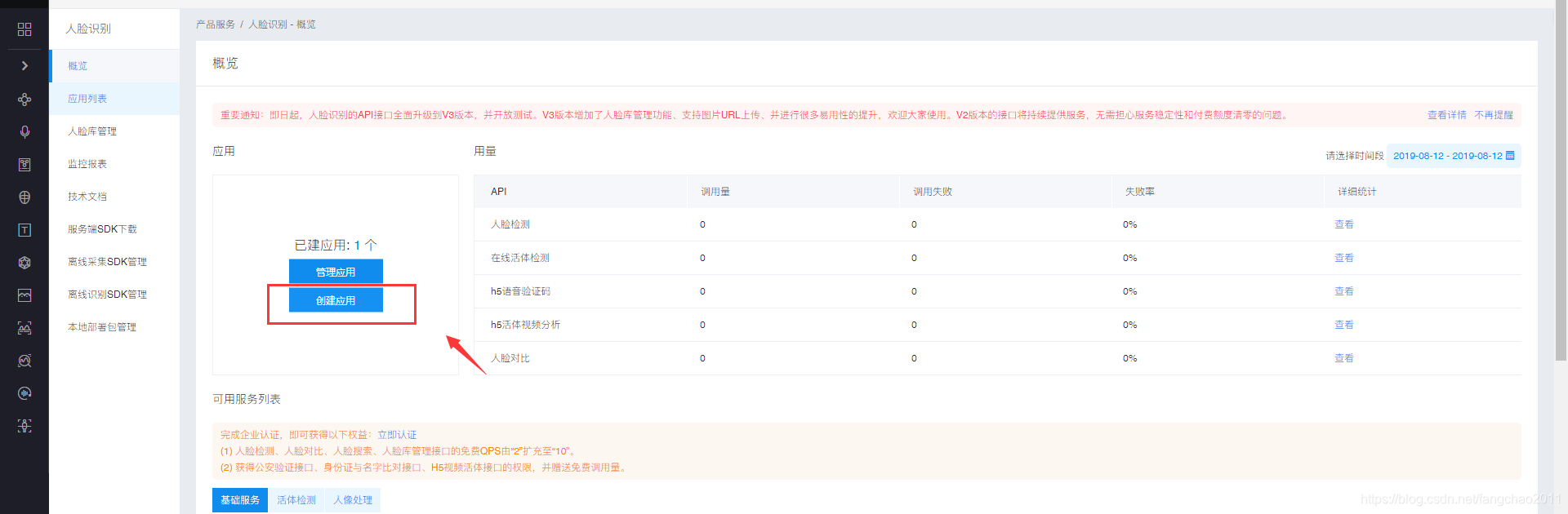Click the 创建应用 button
Screen dimensions: 1568x514
point(336,300)
